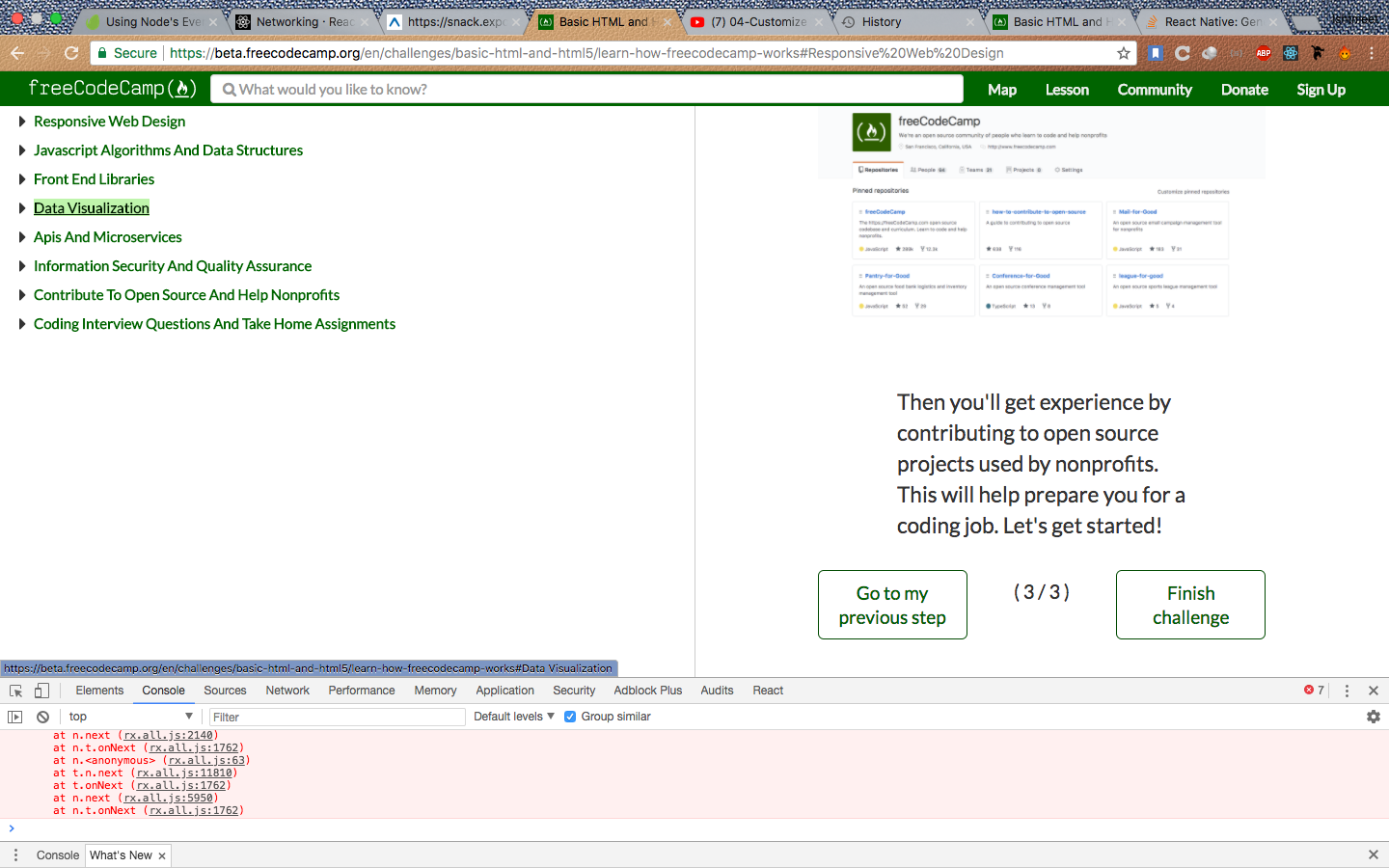This screenshot has width=1389, height=868.
Task: Click the Sign Up link
Action: (1321, 90)
